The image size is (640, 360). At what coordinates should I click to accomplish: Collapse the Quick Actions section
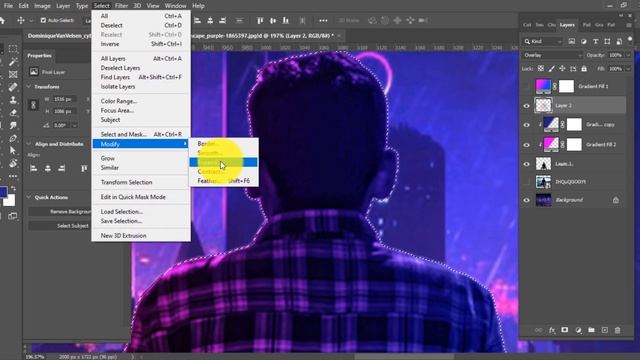(29, 197)
